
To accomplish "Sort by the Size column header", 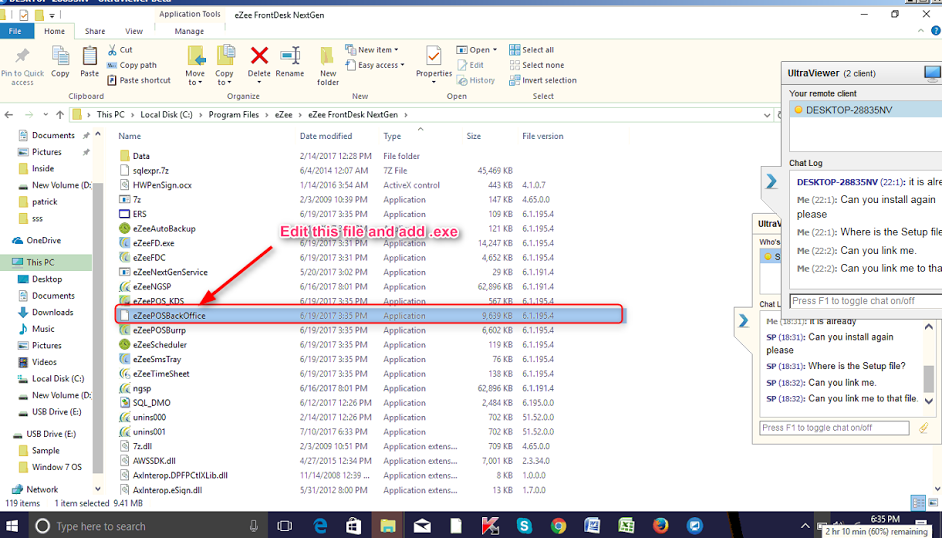I will pyautogui.click(x=473, y=136).
